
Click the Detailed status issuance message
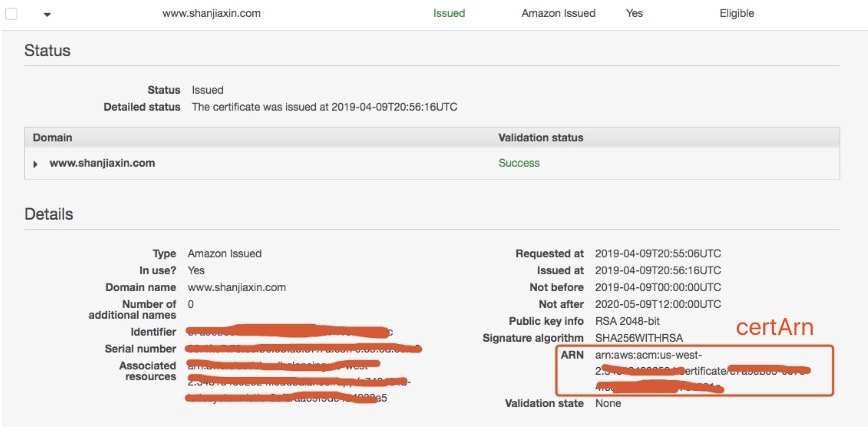coord(324,107)
